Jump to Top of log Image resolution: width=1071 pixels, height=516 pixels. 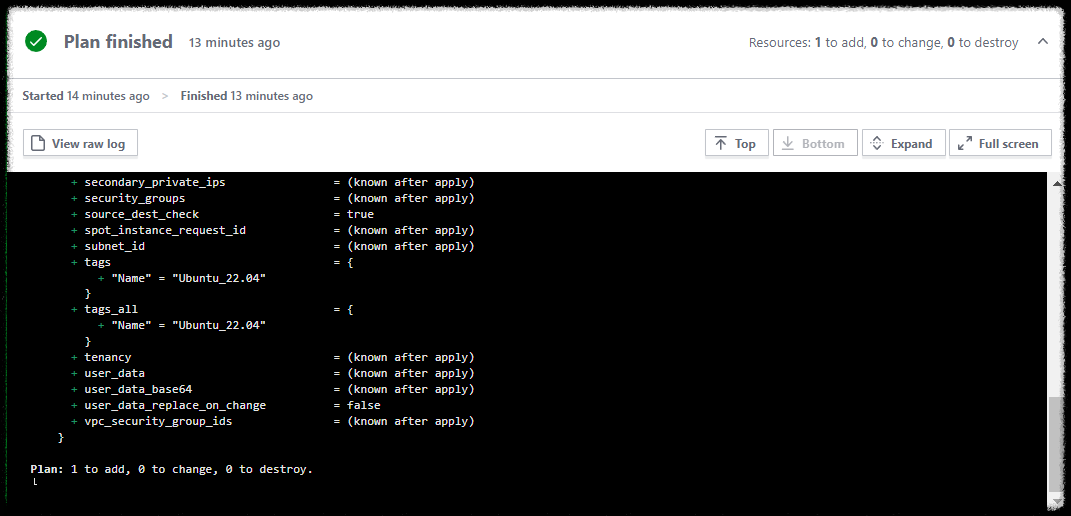736,144
